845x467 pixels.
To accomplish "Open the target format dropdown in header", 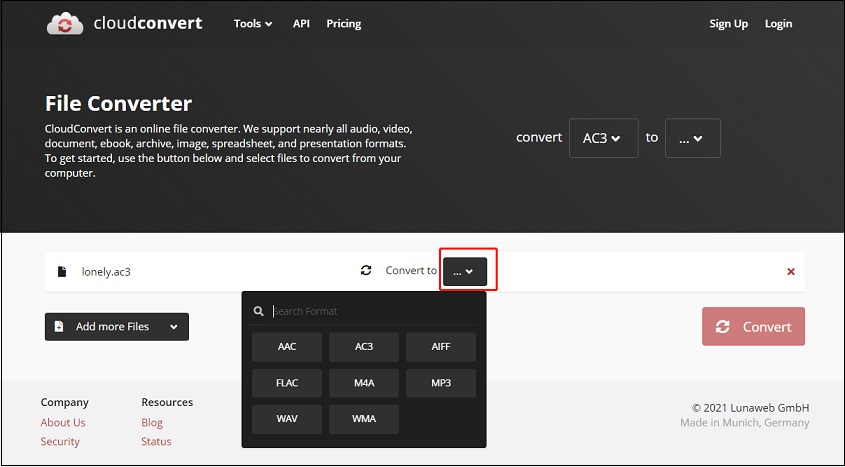I will tap(692, 138).
